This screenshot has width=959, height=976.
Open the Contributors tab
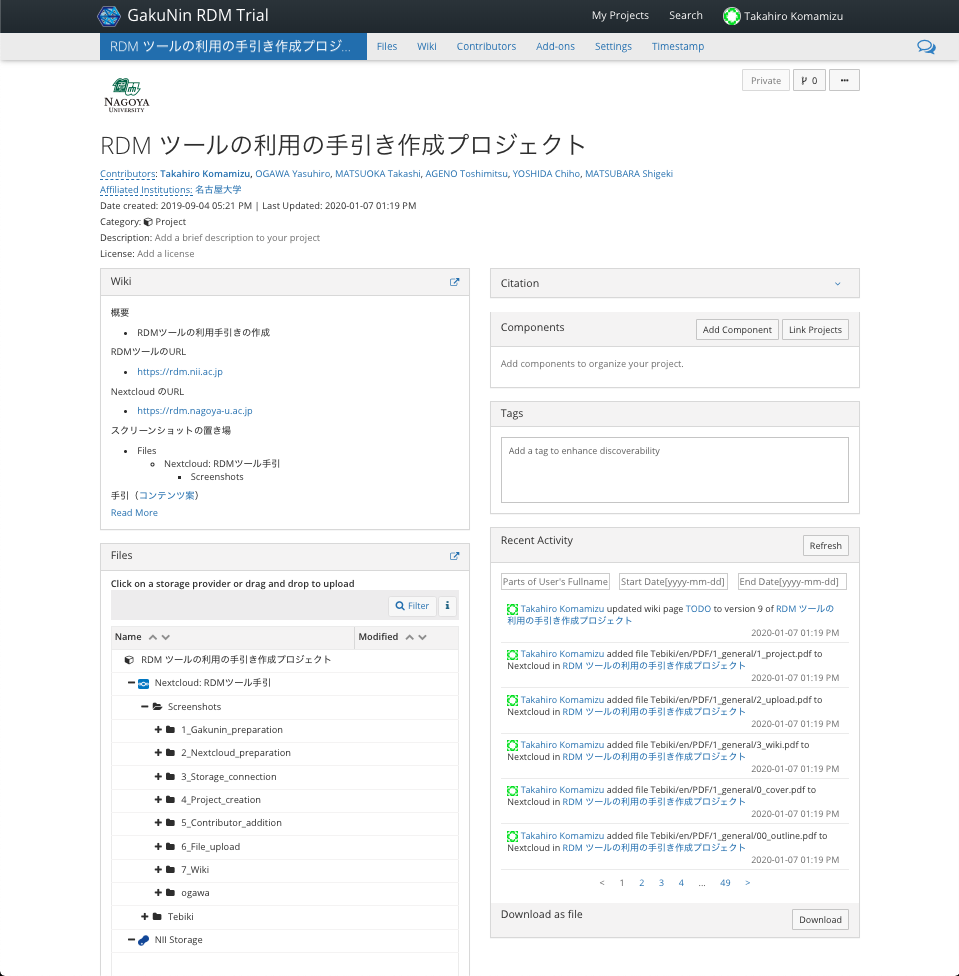[x=486, y=47]
